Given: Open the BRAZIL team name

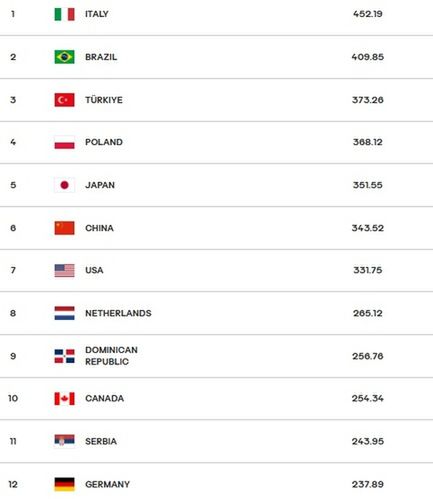Looking at the screenshot, I should (x=101, y=57).
